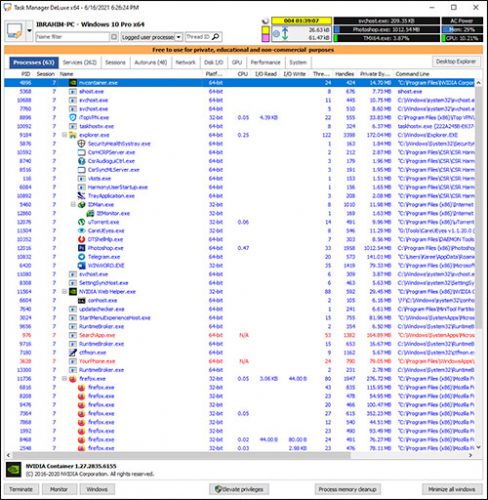Toggle the small box beside Name filter

point(114,37)
